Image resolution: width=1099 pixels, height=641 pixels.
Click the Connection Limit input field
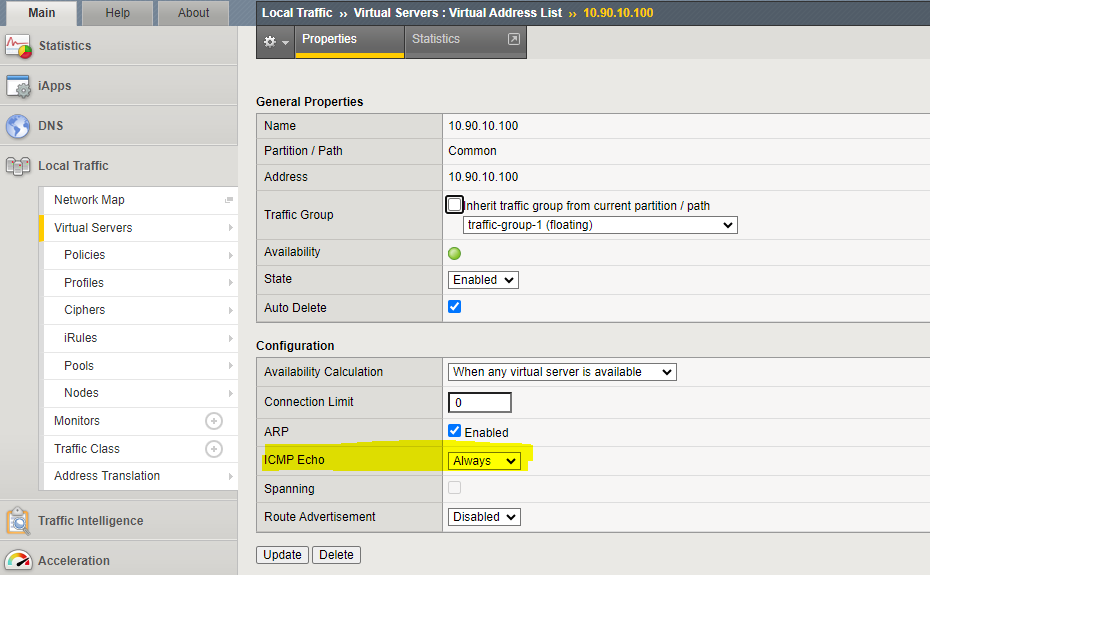pyautogui.click(x=480, y=402)
